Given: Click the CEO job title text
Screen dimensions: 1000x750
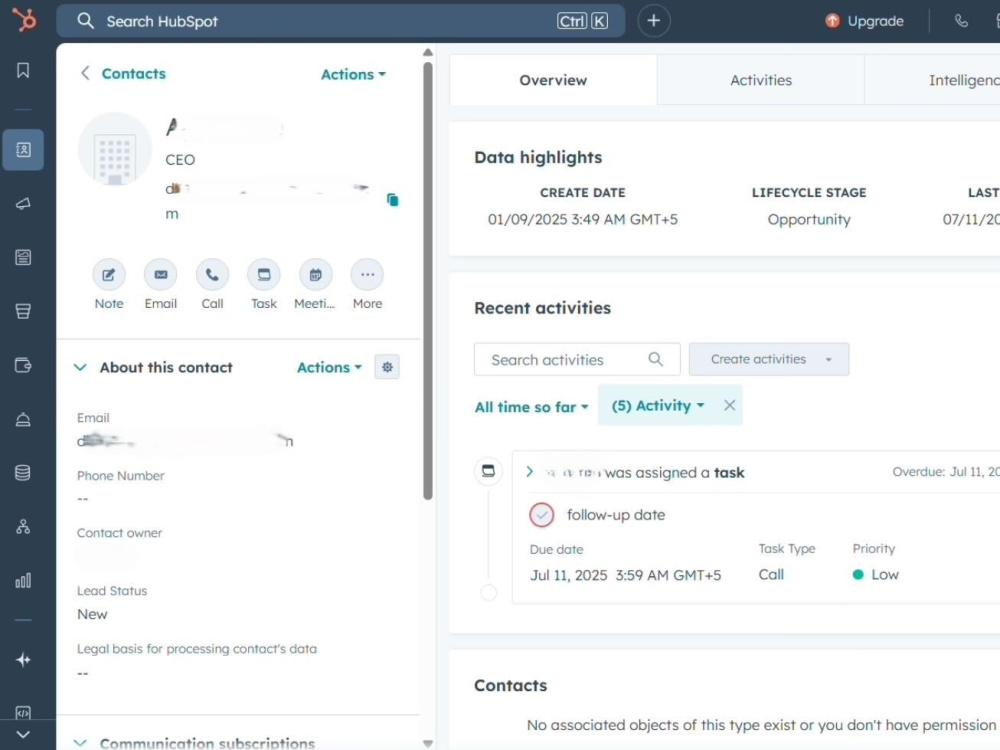Looking at the screenshot, I should 180,159.
